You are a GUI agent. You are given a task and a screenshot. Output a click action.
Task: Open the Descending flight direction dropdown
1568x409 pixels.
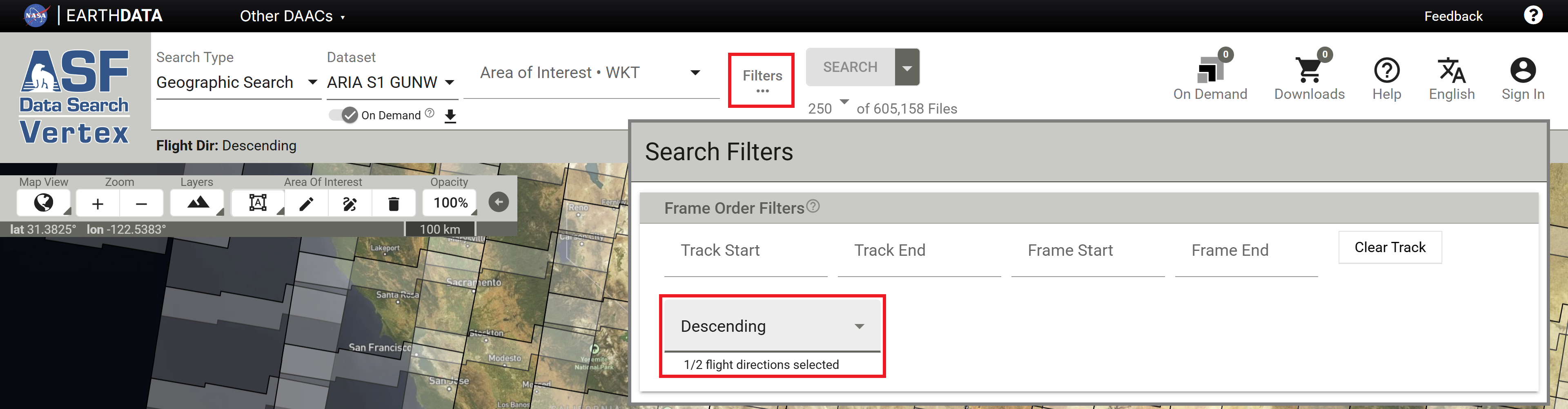772,326
